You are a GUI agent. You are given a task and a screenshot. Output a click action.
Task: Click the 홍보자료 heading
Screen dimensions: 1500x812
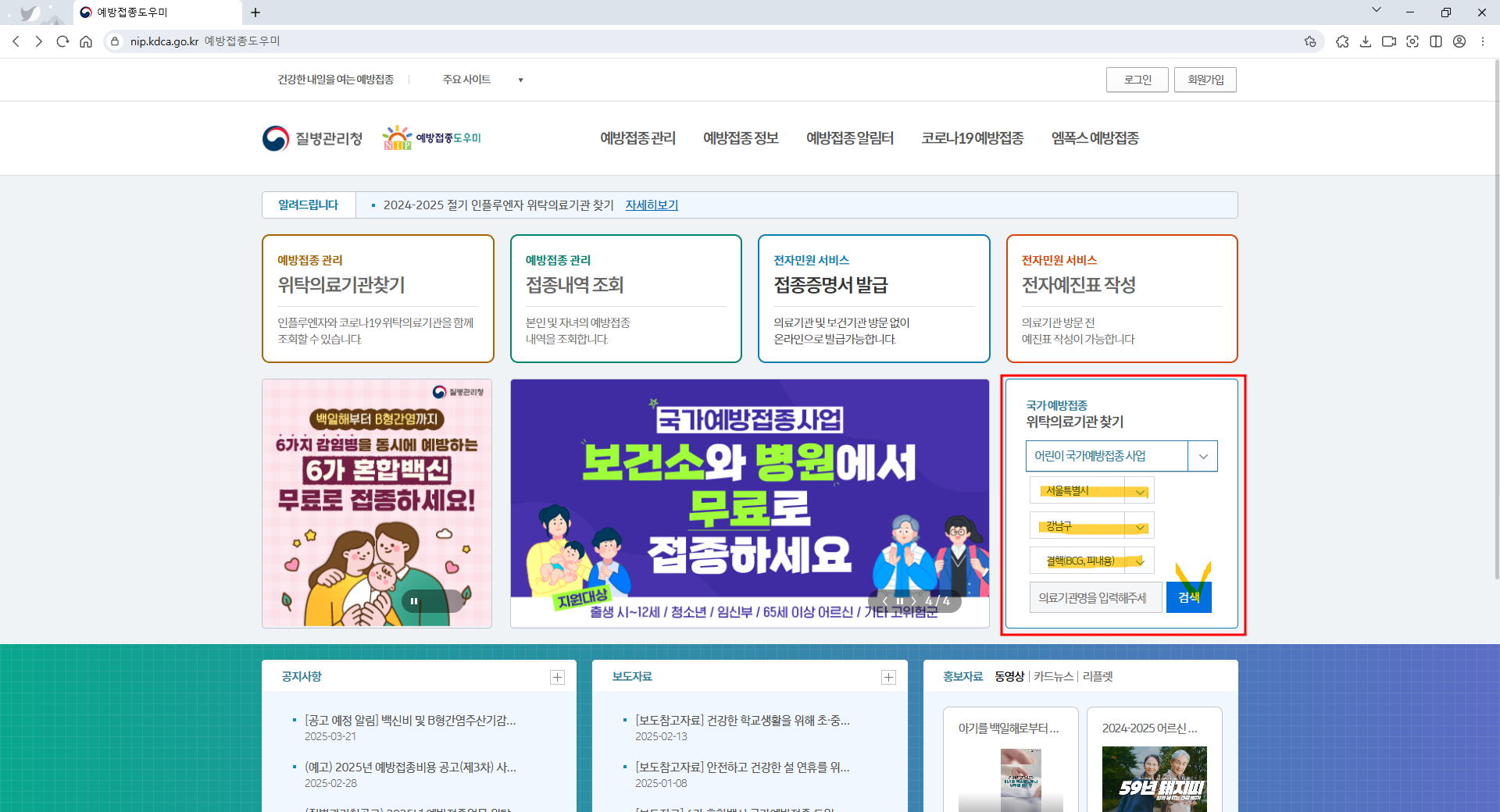pyautogui.click(x=962, y=677)
